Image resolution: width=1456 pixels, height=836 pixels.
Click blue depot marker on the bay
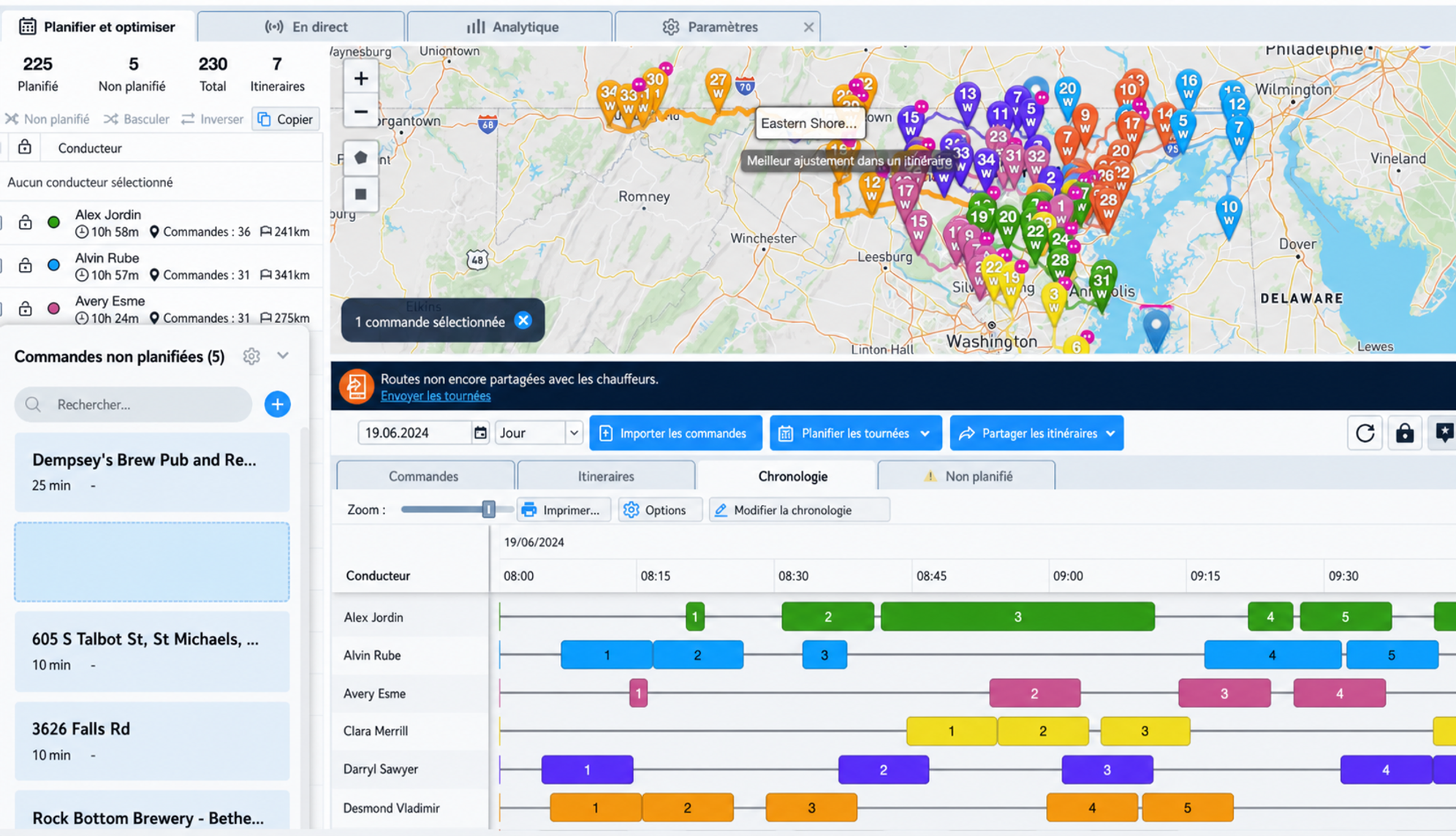(1155, 327)
